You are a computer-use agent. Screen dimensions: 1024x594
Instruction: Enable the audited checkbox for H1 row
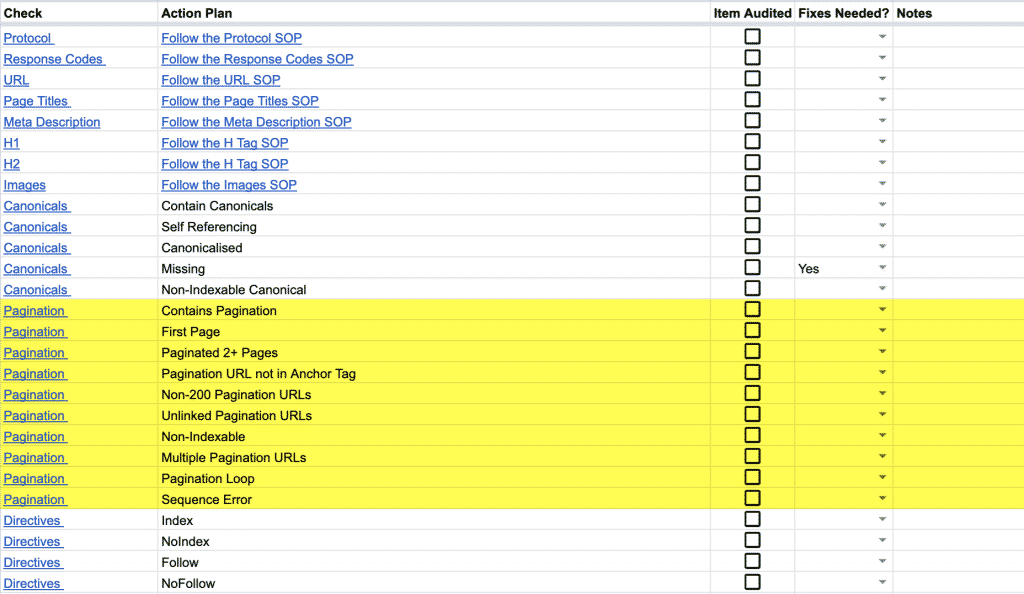tap(752, 142)
